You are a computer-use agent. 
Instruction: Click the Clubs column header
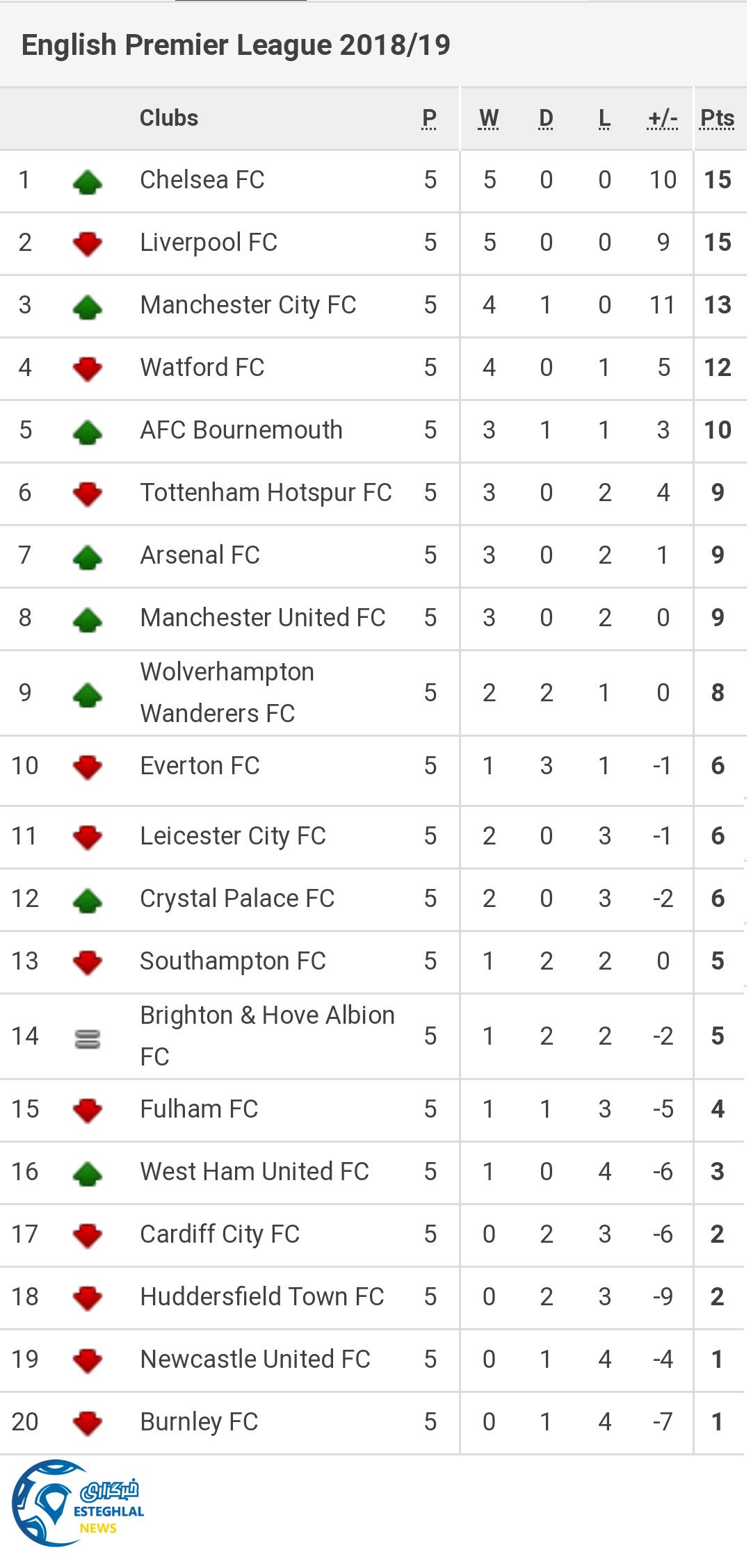click(169, 118)
